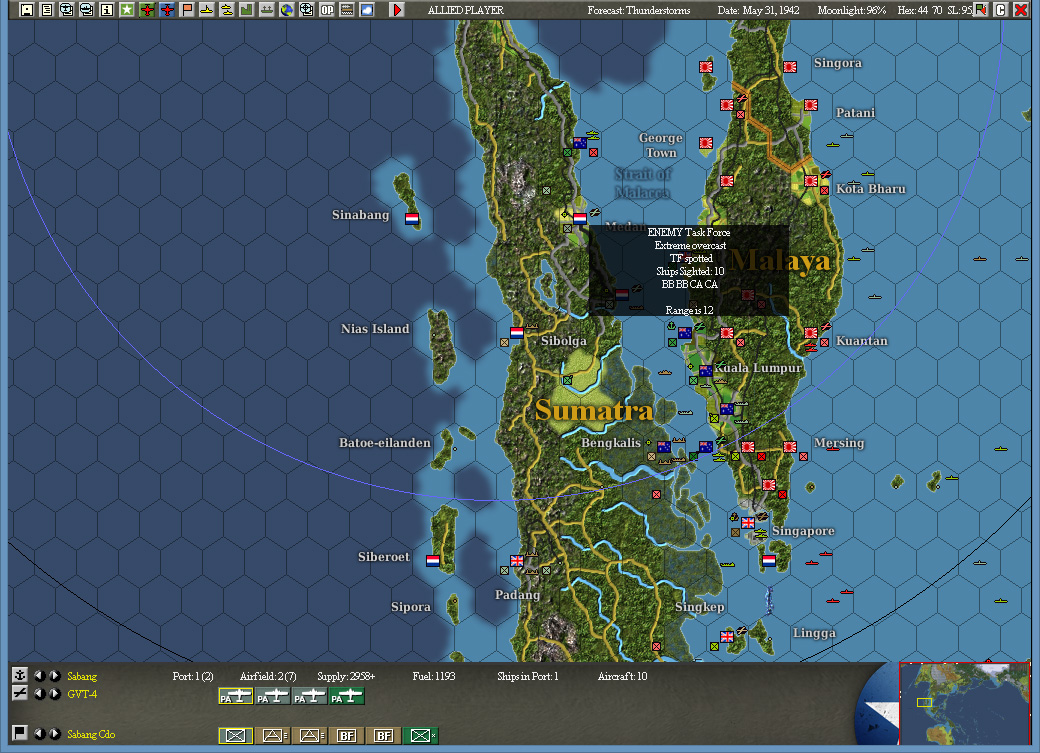Open the "Sabang" base name link
This screenshot has width=1040, height=753.
(82, 676)
